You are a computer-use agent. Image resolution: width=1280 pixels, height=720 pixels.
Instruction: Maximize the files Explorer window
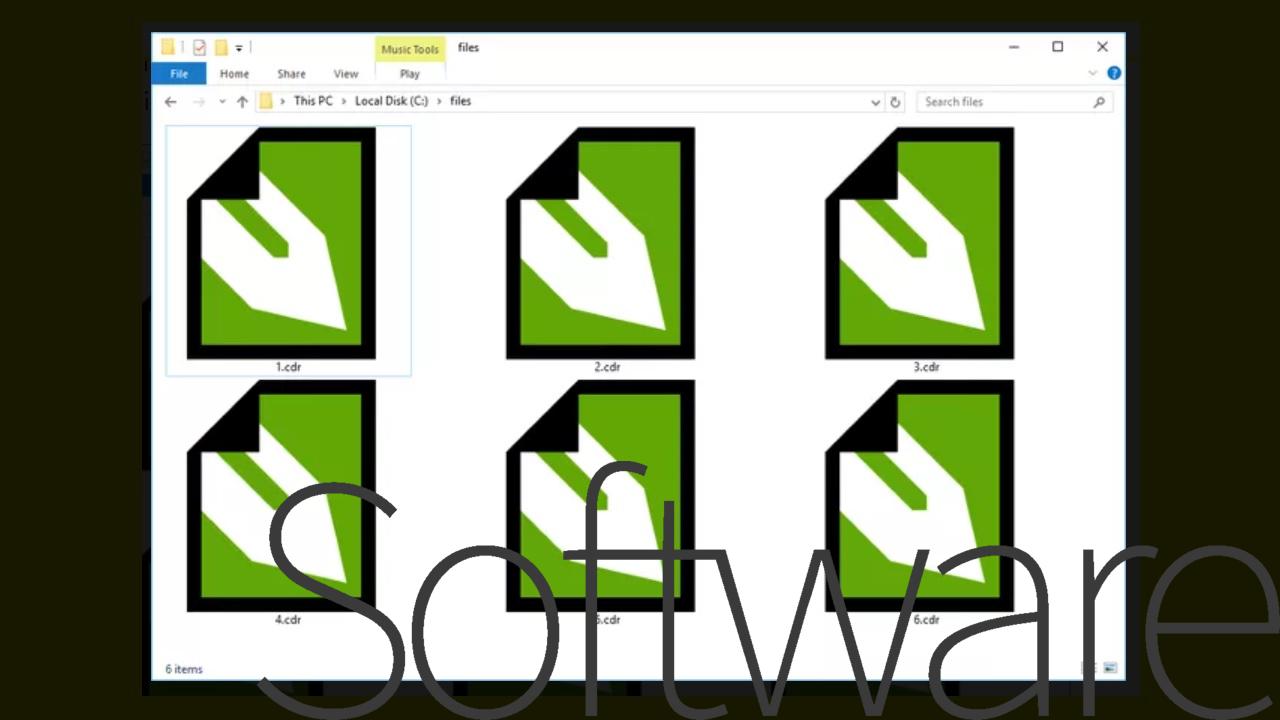1058,47
